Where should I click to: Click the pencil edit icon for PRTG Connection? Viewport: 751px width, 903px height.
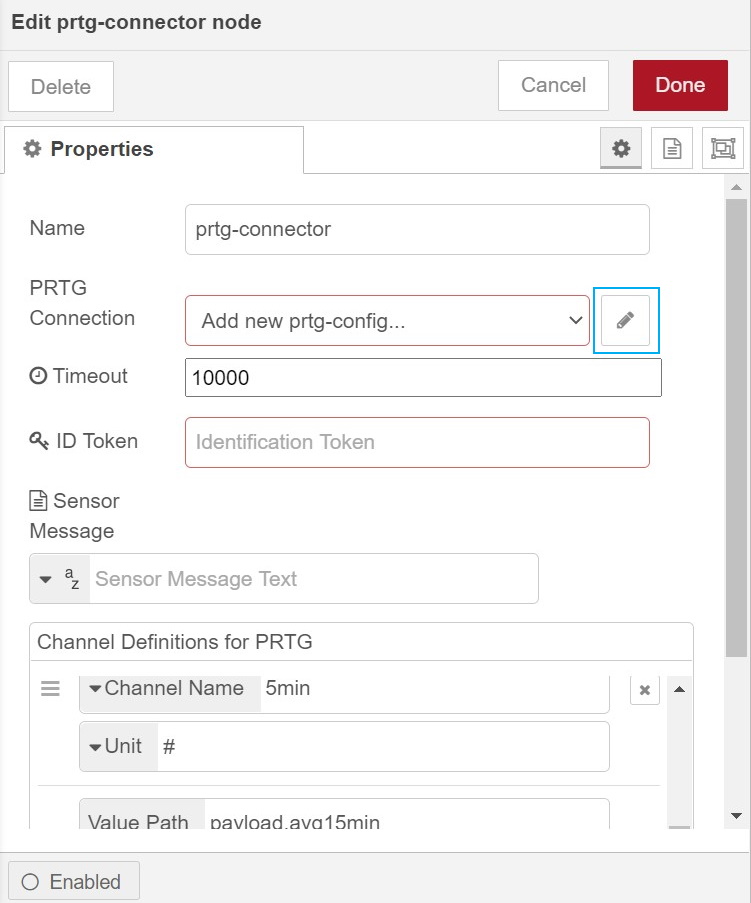pyautogui.click(x=625, y=321)
